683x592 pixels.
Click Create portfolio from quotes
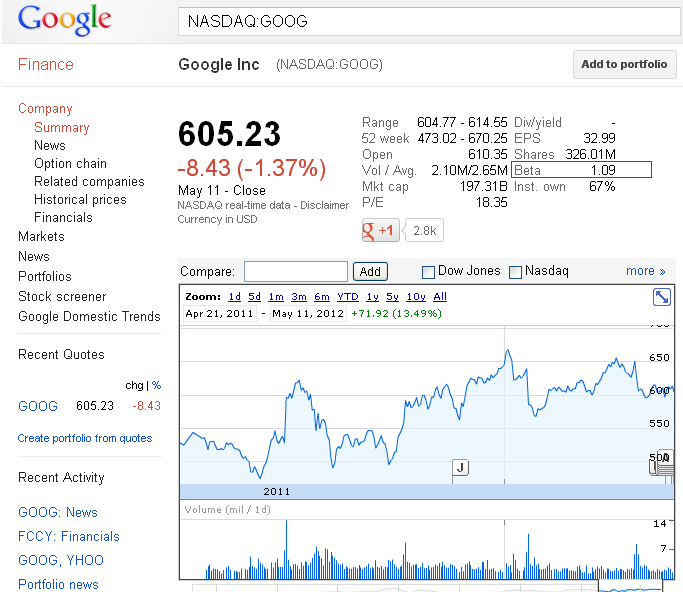85,438
